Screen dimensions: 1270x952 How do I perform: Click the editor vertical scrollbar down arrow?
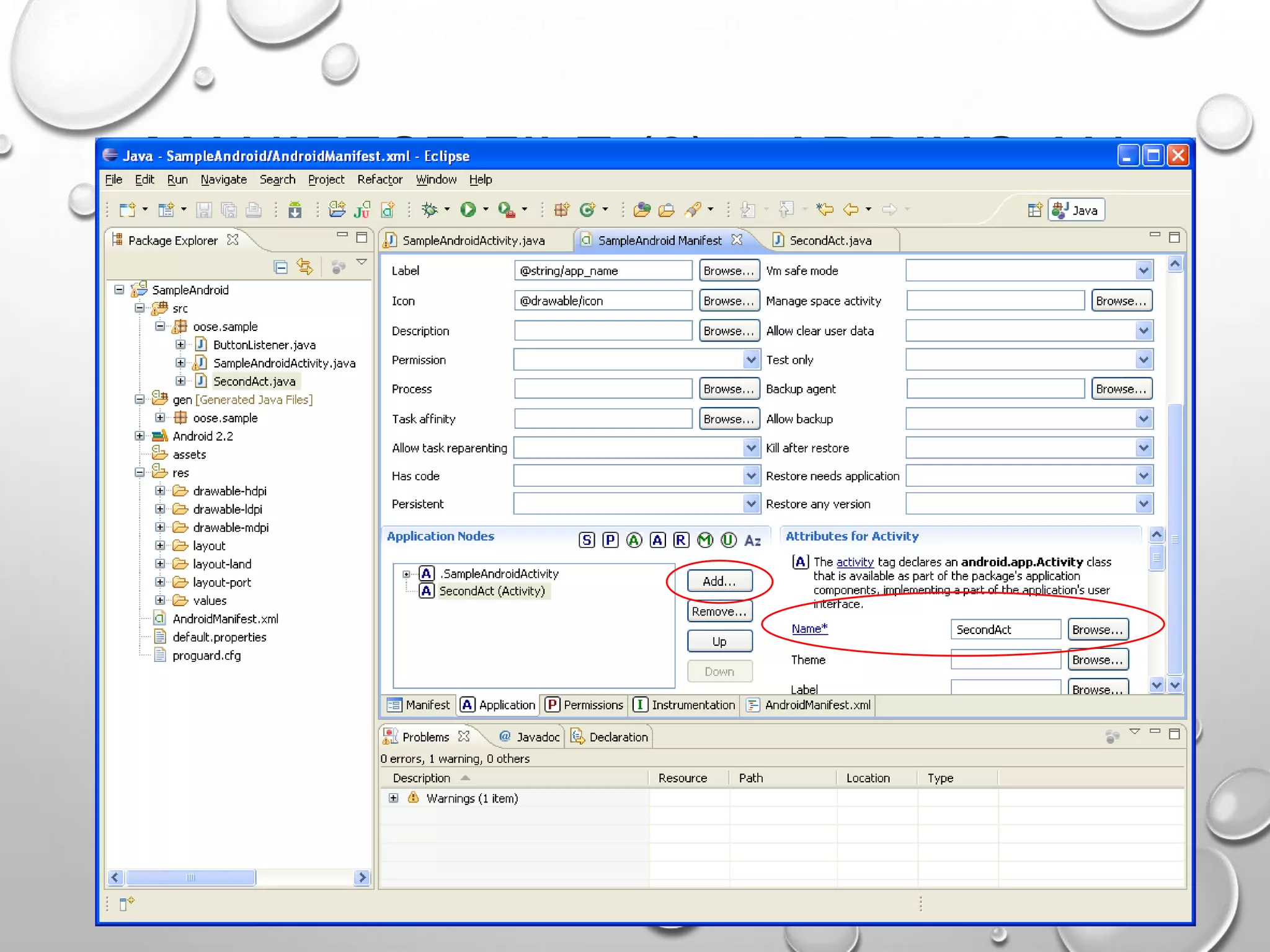[x=1175, y=685]
